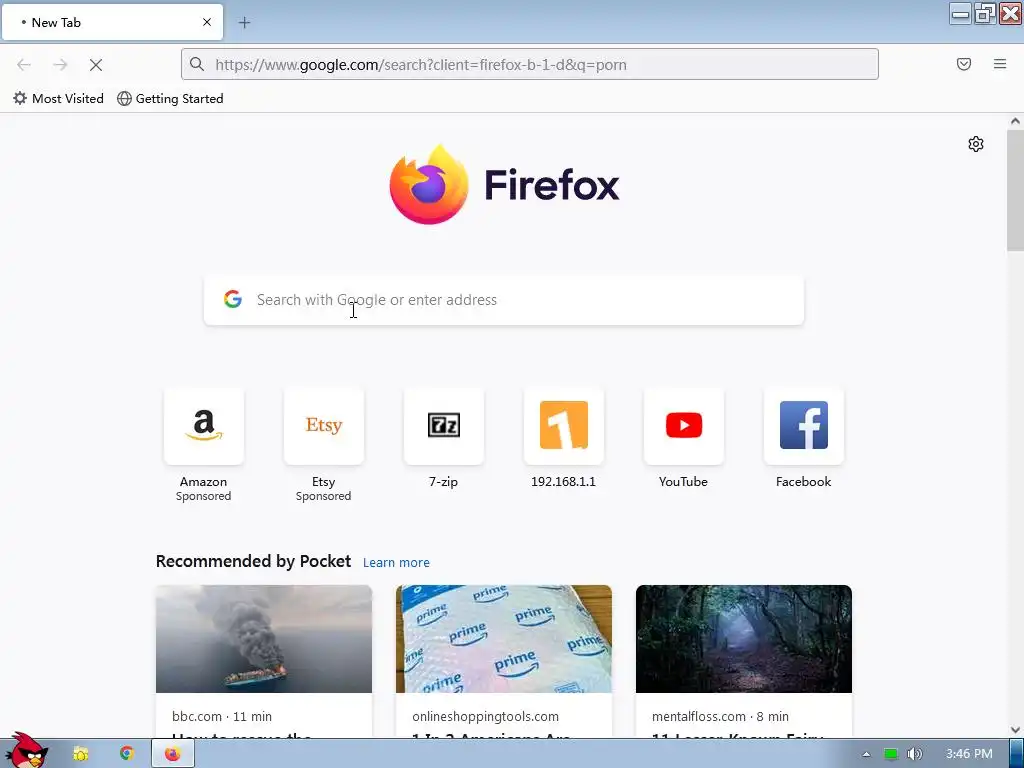1024x768 pixels.
Task: Show hidden system tray icons arrow
Action: pyautogui.click(x=866, y=754)
